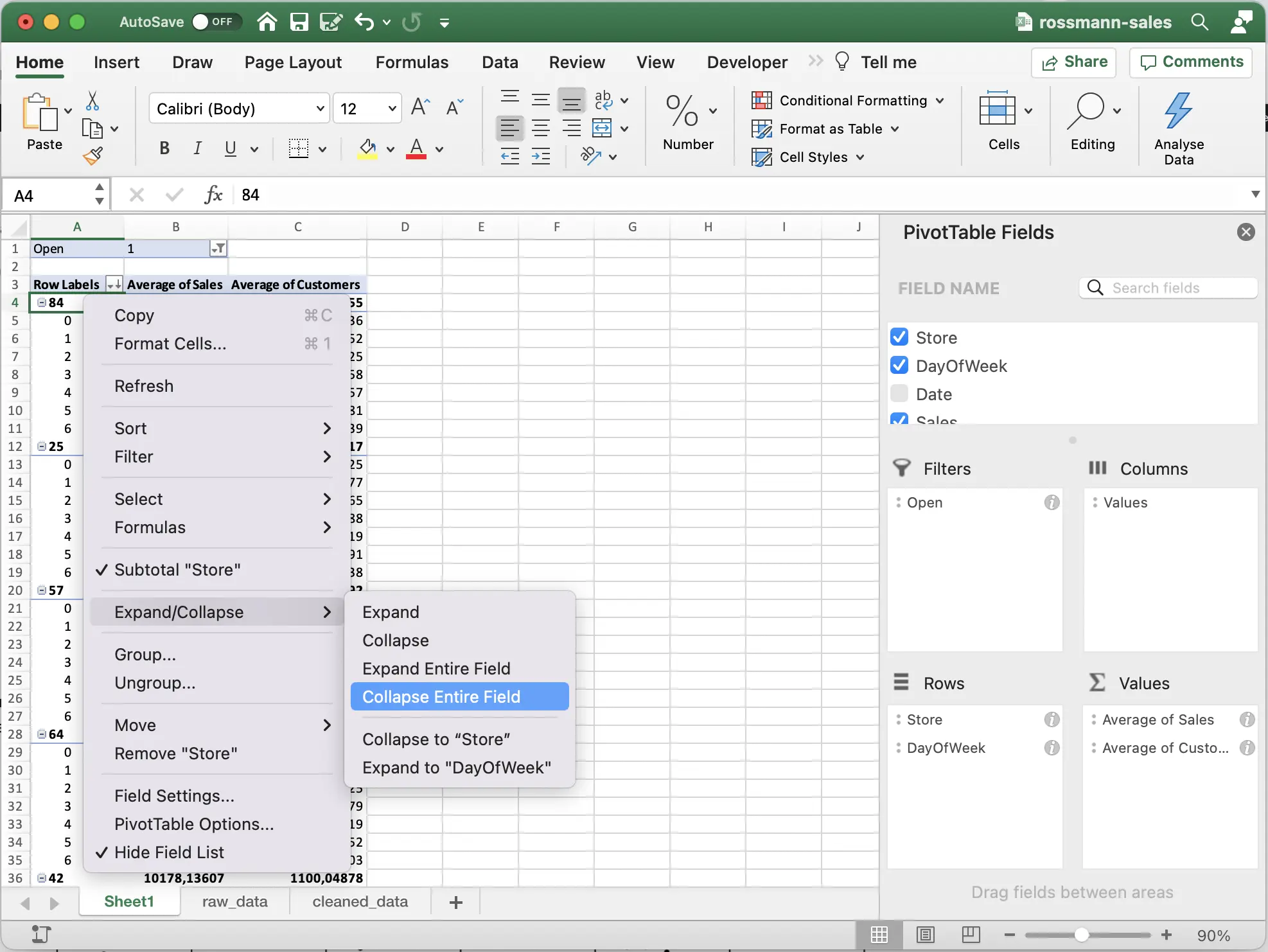Collapse store 25 group in pivot table
The height and width of the screenshot is (952, 1268).
click(42, 446)
